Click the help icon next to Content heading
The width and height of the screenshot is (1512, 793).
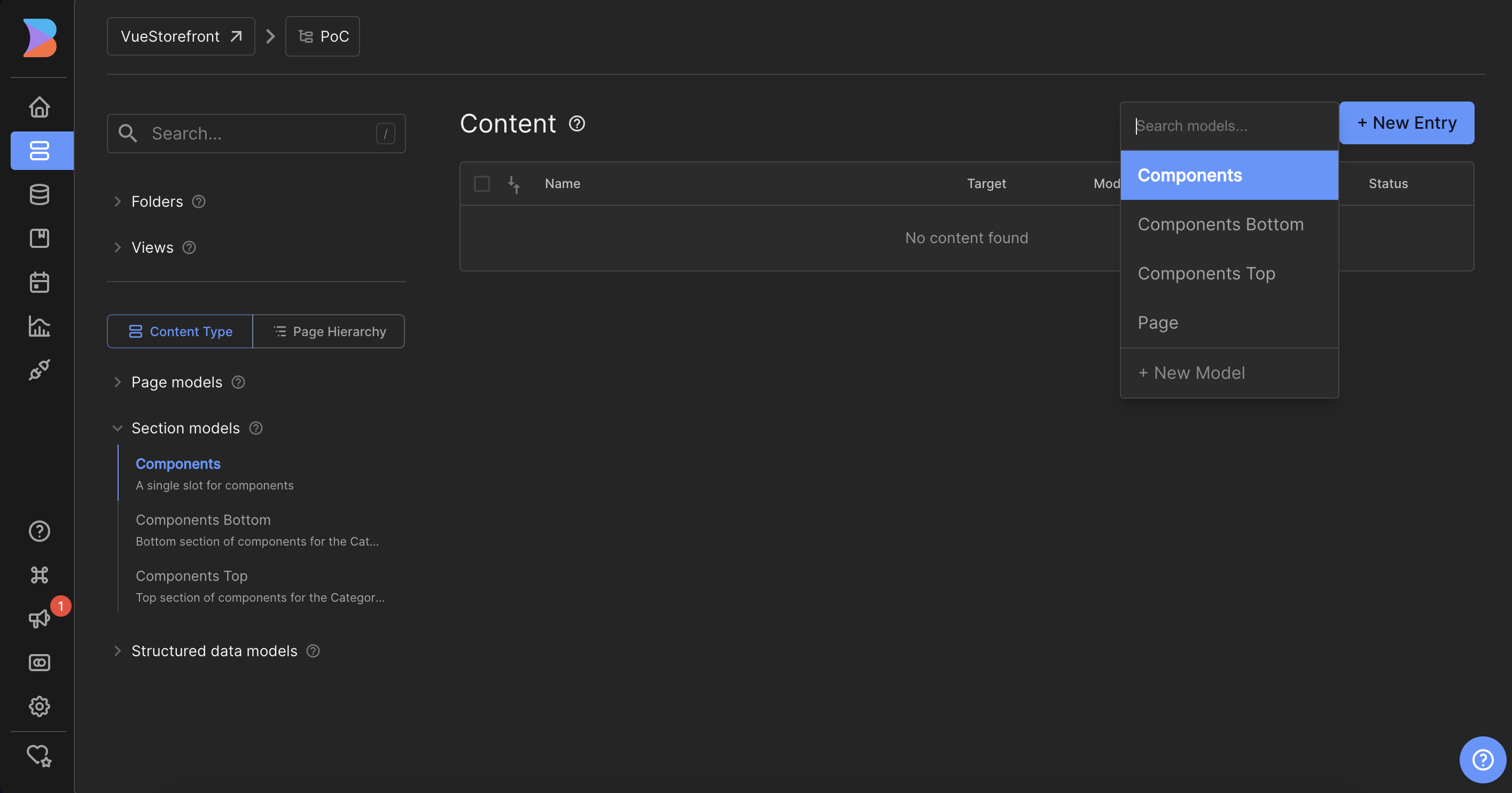pos(577,124)
